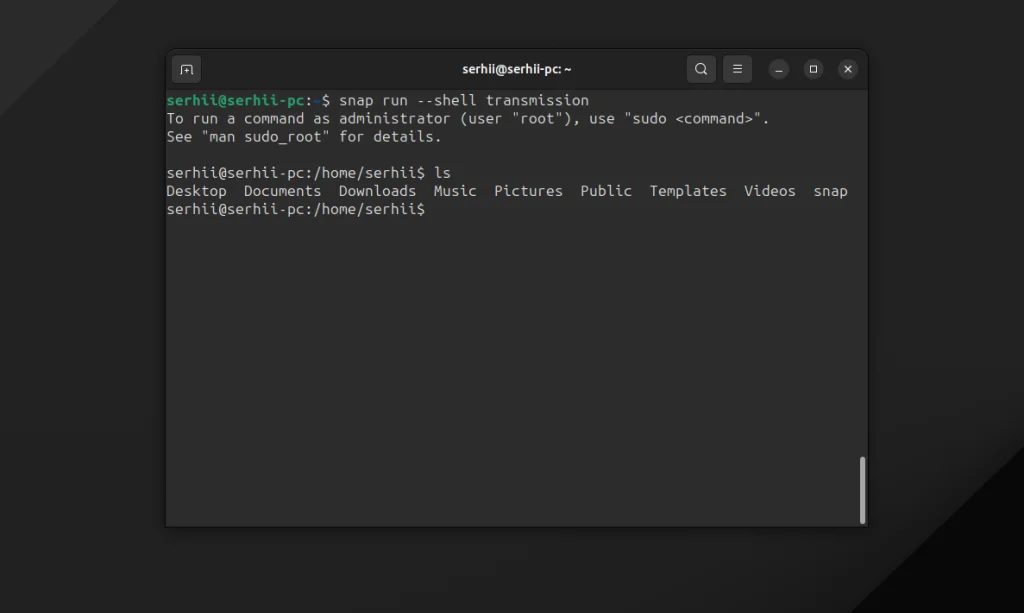1024x613 pixels.
Task: Click the Templates directory name
Action: pos(688,191)
